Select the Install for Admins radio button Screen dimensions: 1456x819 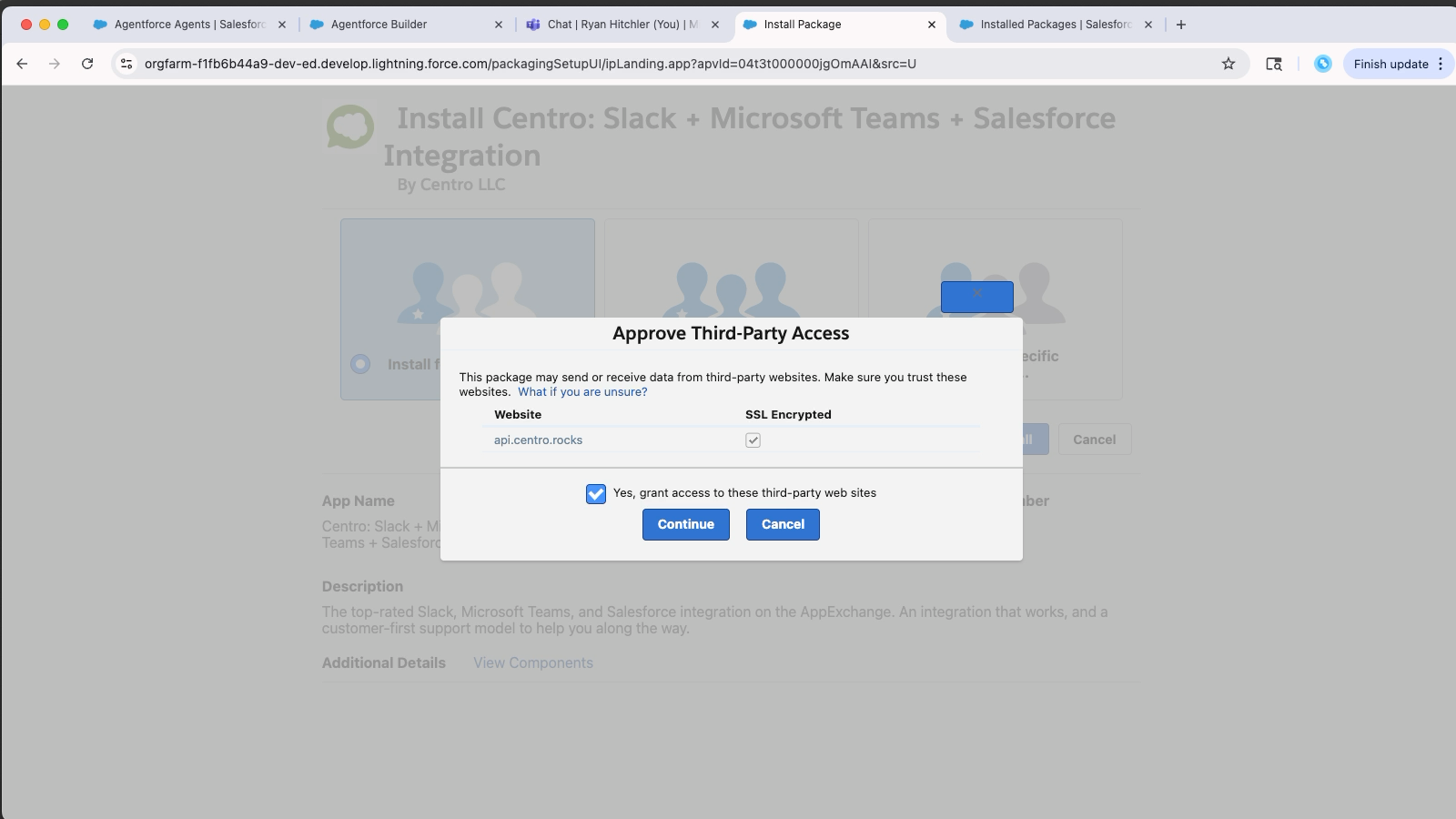click(x=360, y=364)
